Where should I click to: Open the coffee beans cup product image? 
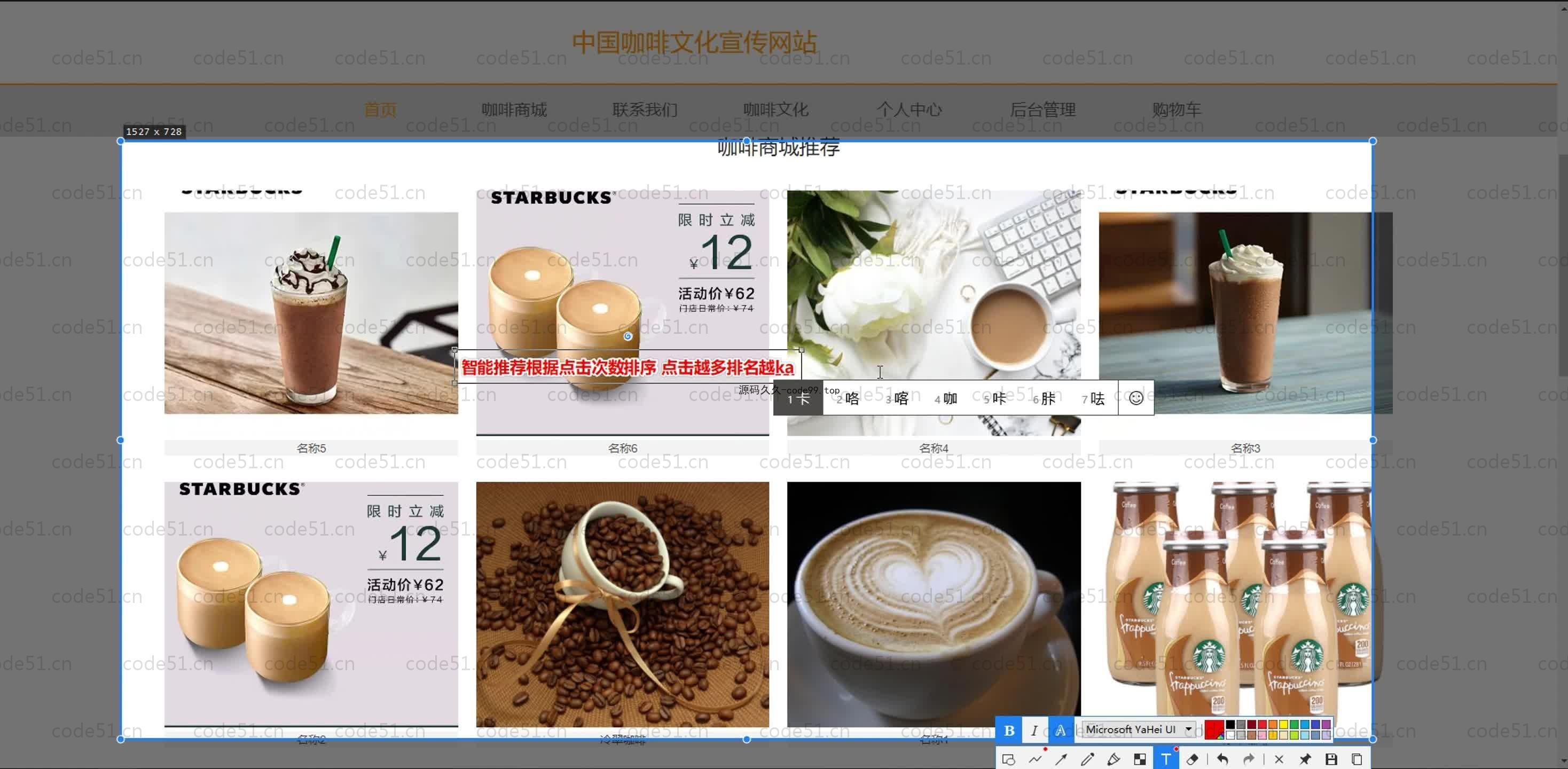click(x=623, y=604)
